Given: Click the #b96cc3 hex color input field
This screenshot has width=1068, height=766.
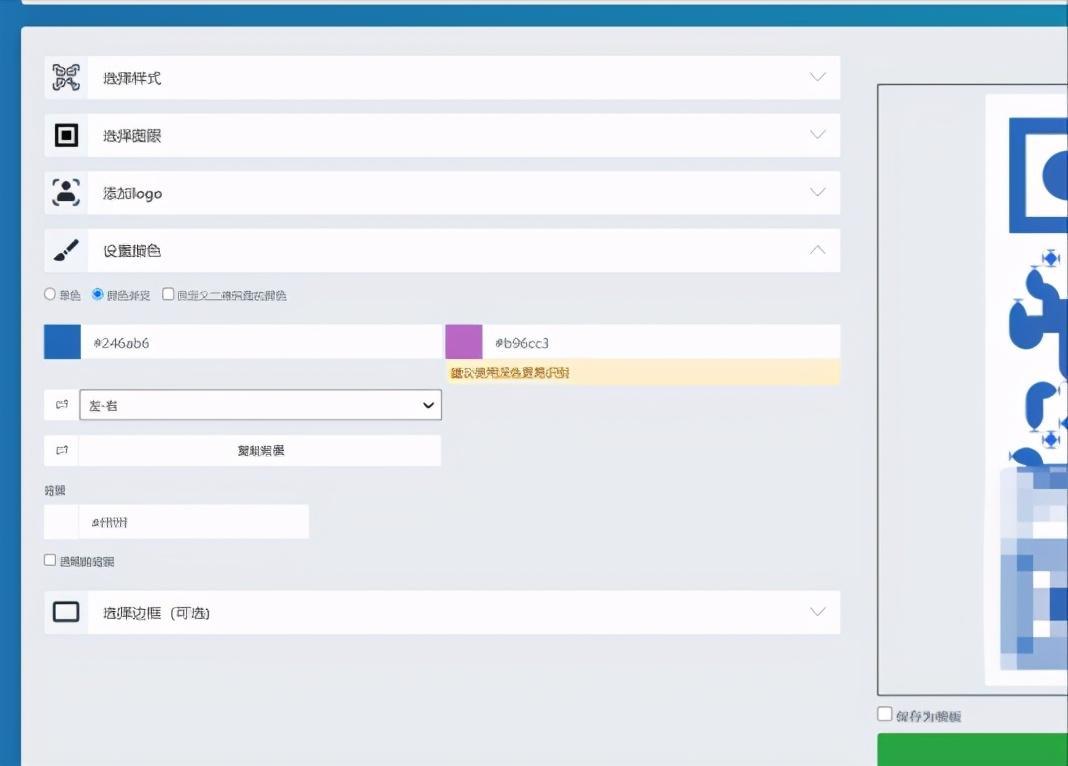Looking at the screenshot, I should click(x=660, y=342).
